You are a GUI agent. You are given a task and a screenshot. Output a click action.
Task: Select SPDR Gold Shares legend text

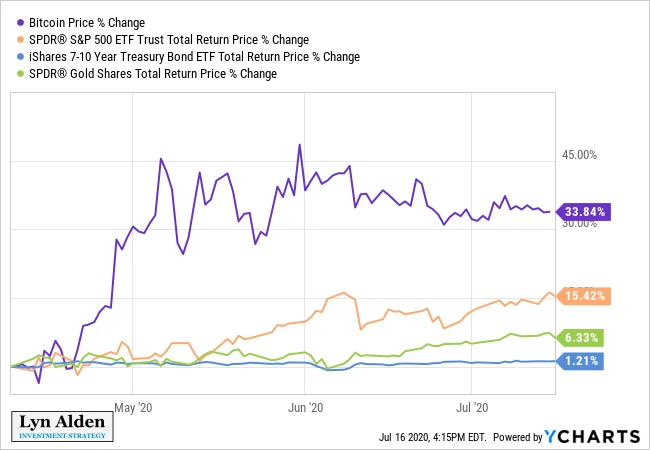153,74
